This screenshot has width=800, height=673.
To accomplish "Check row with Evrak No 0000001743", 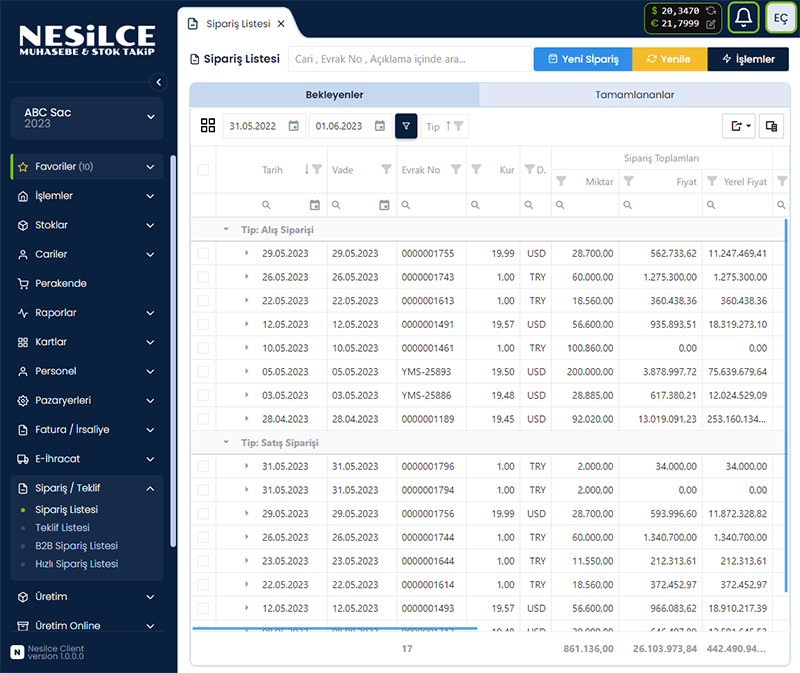I will [203, 277].
